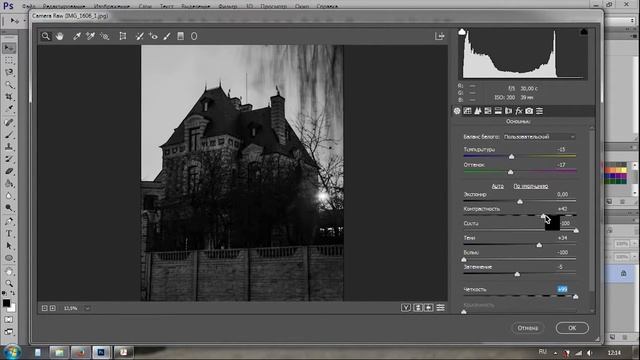Screen dimensions: 640x360
Task: Open the HSL / Grayscale tab
Action: tap(488, 111)
